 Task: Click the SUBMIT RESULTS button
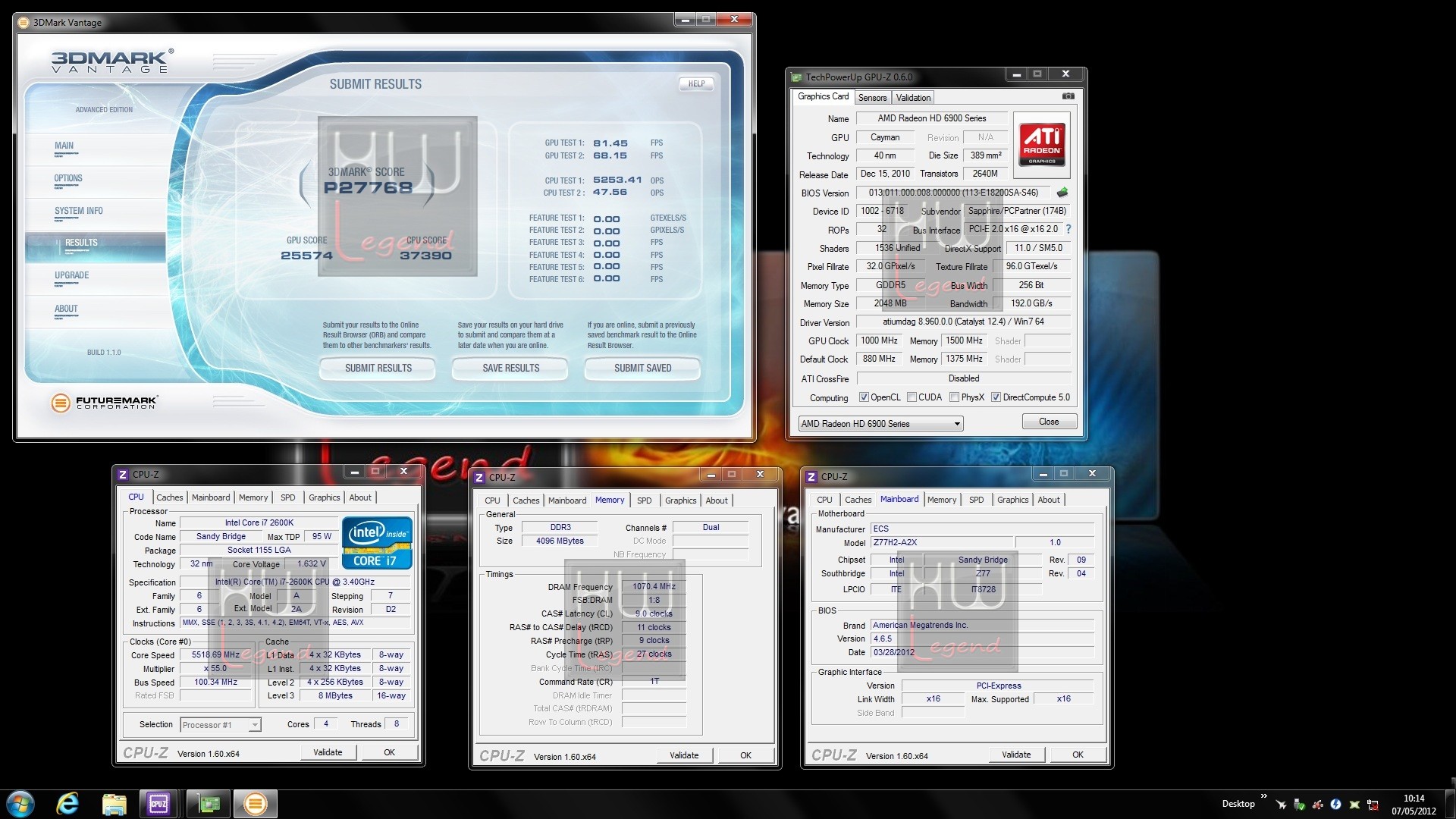(378, 369)
